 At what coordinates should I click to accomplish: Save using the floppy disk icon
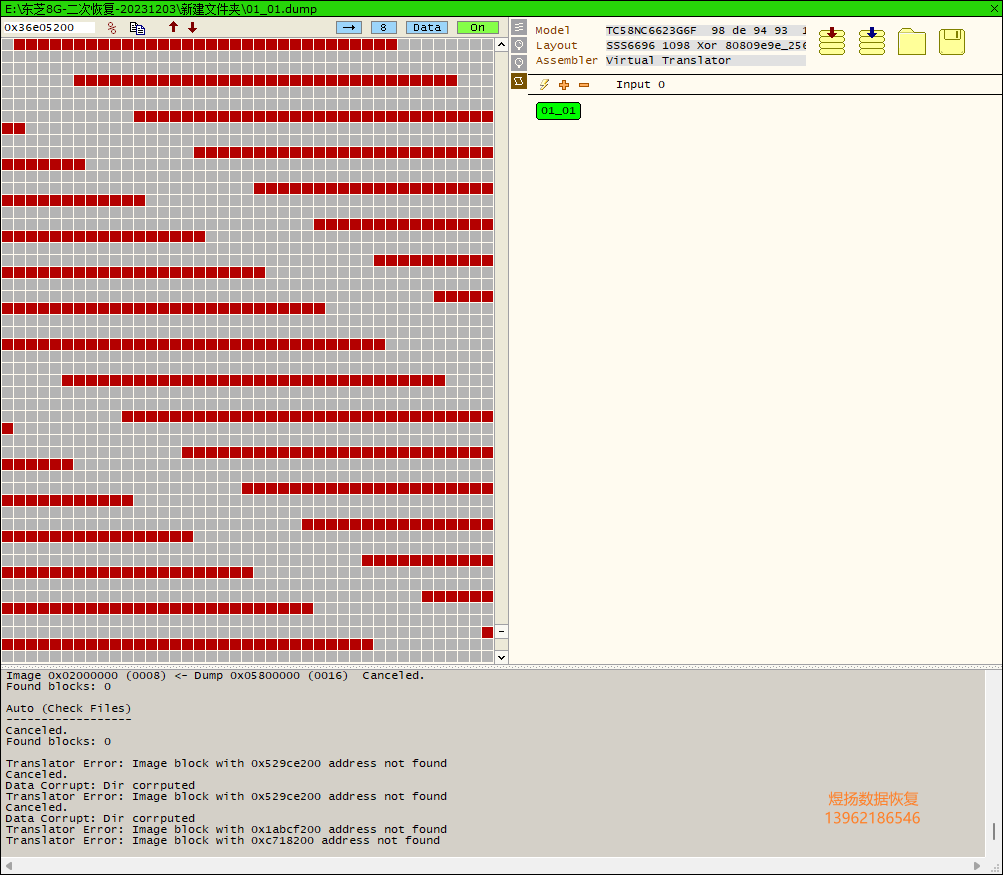click(952, 42)
